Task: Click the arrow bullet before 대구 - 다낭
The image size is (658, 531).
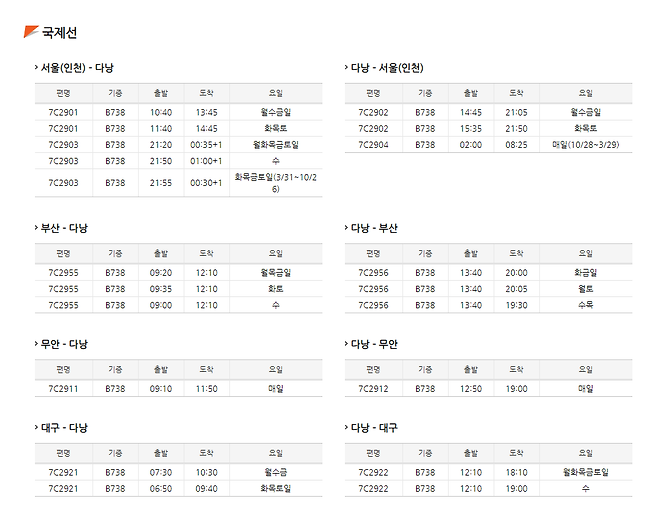Action: (35, 428)
